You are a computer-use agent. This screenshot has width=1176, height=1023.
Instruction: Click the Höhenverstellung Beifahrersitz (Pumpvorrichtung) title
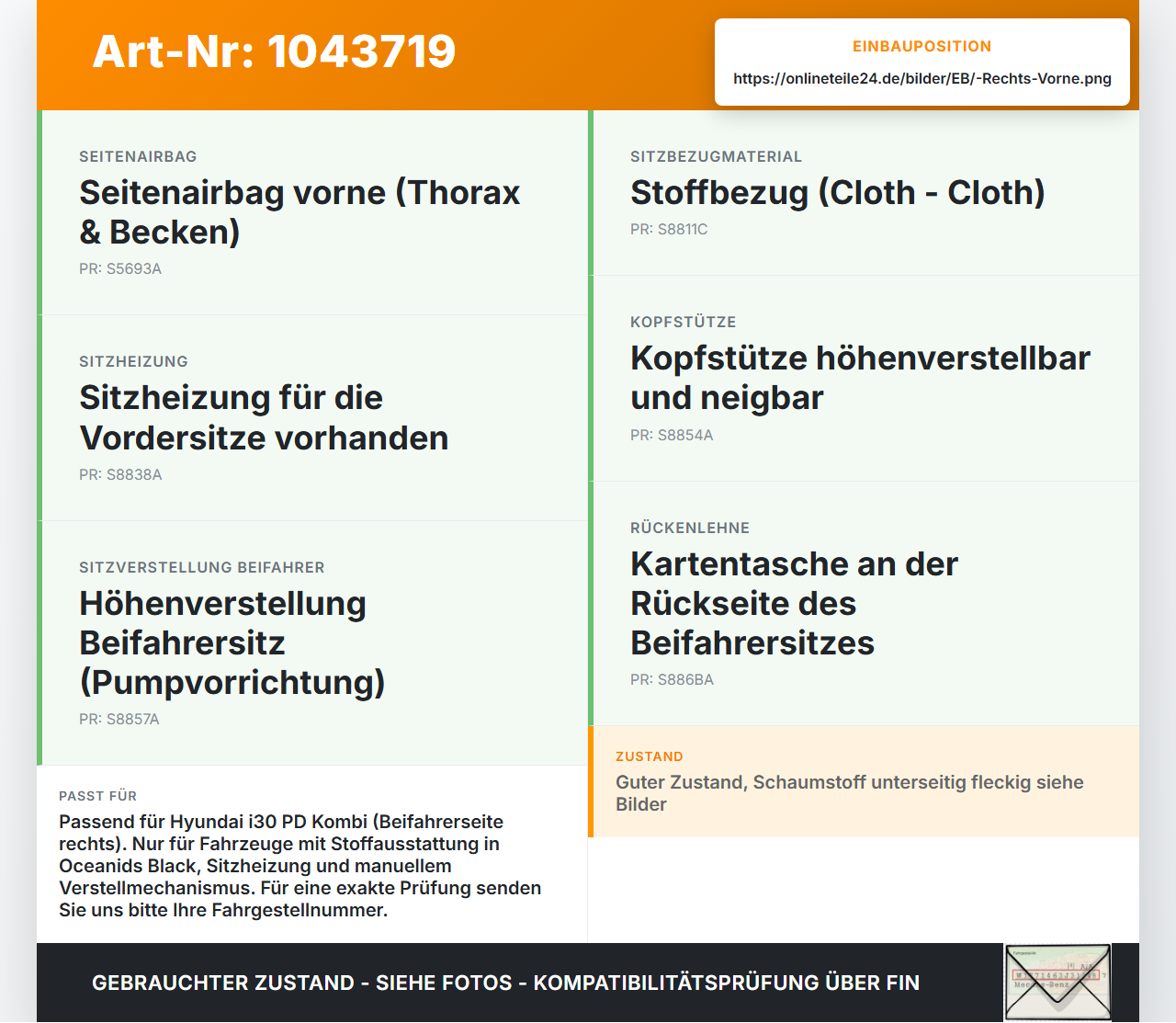pos(232,642)
